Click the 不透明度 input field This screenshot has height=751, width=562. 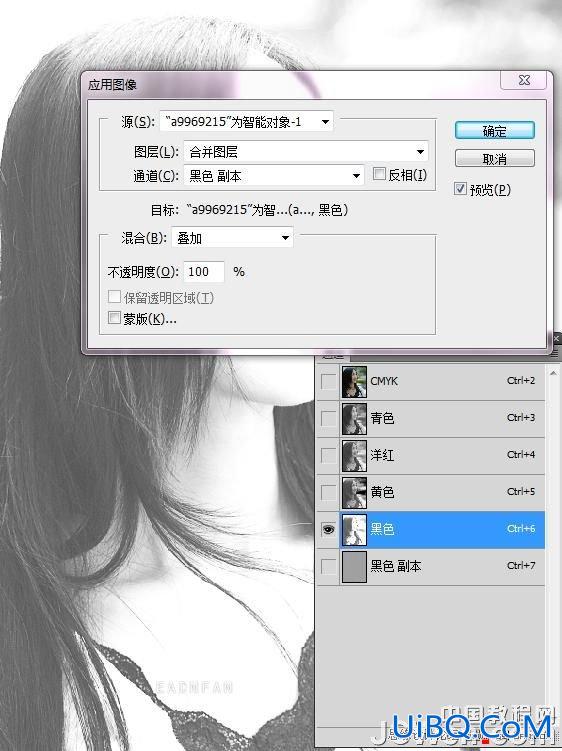point(204,272)
